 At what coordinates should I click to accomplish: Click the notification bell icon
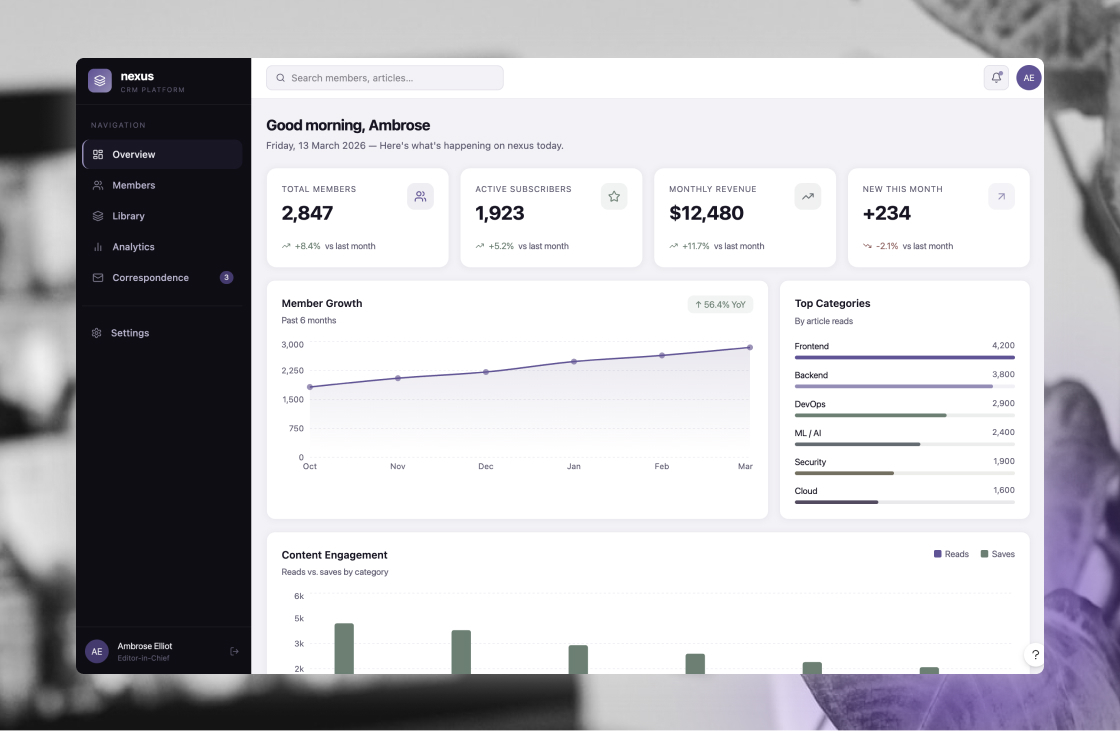tap(996, 78)
